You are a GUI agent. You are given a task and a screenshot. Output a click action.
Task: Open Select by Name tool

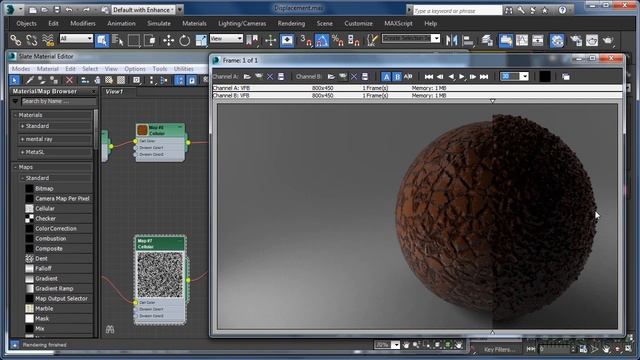[118, 40]
